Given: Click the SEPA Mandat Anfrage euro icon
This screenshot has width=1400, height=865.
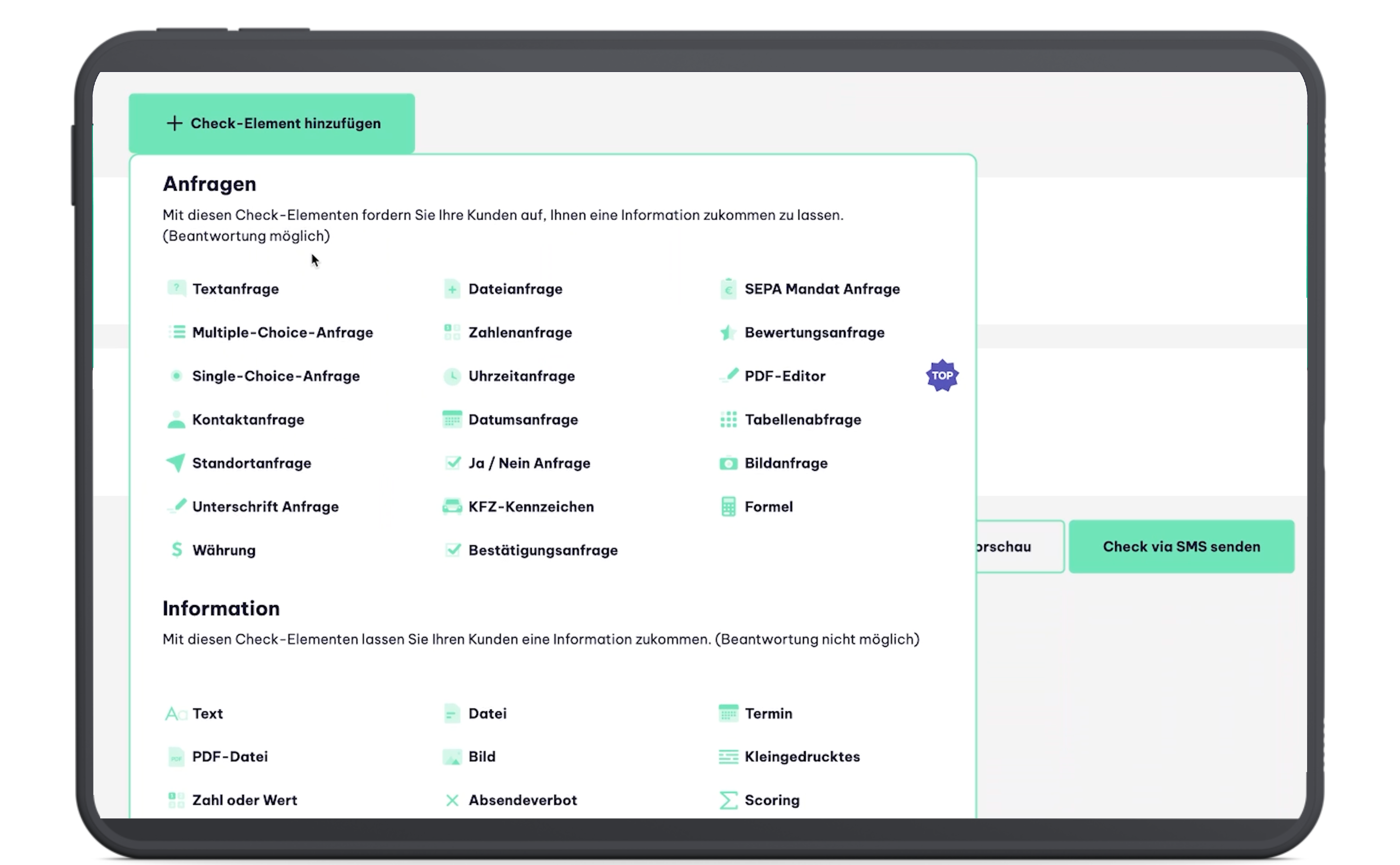Looking at the screenshot, I should [728, 288].
